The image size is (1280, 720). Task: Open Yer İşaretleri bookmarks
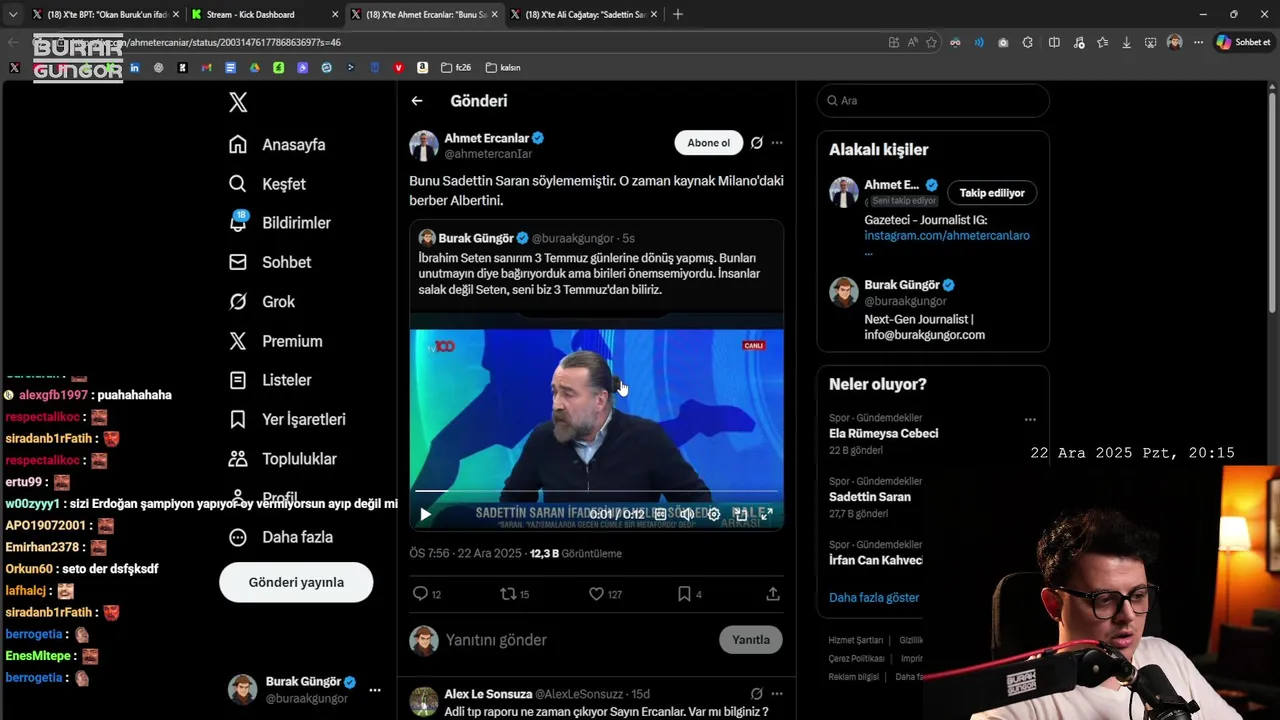[287, 420]
